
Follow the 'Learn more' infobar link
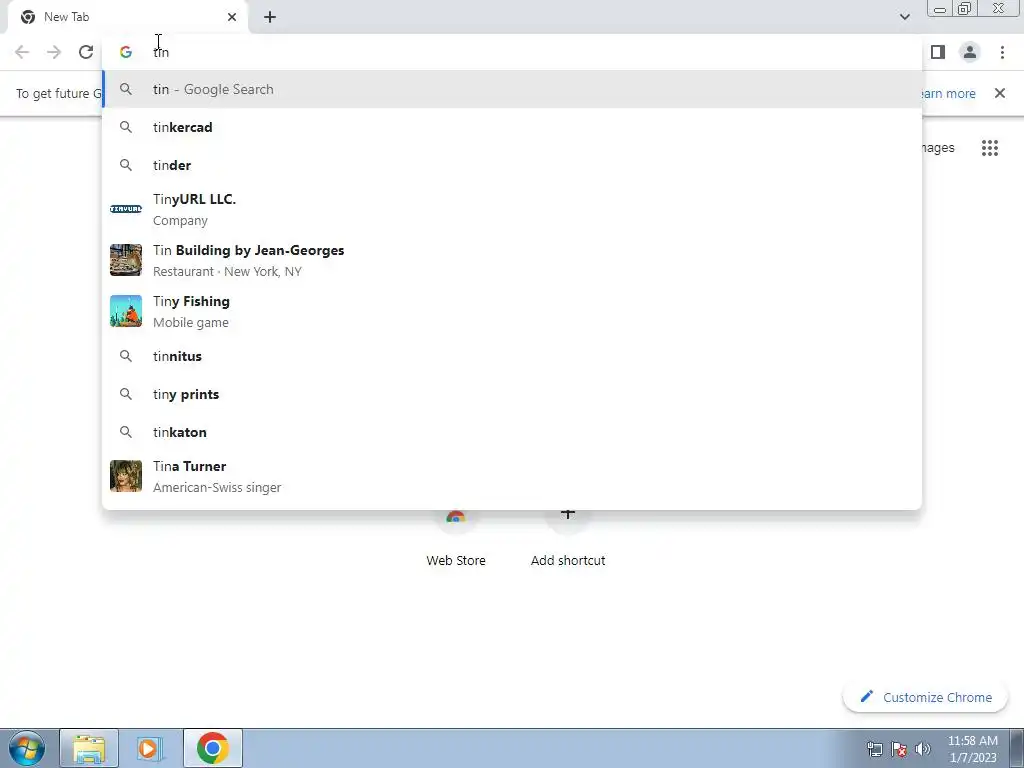[946, 93]
